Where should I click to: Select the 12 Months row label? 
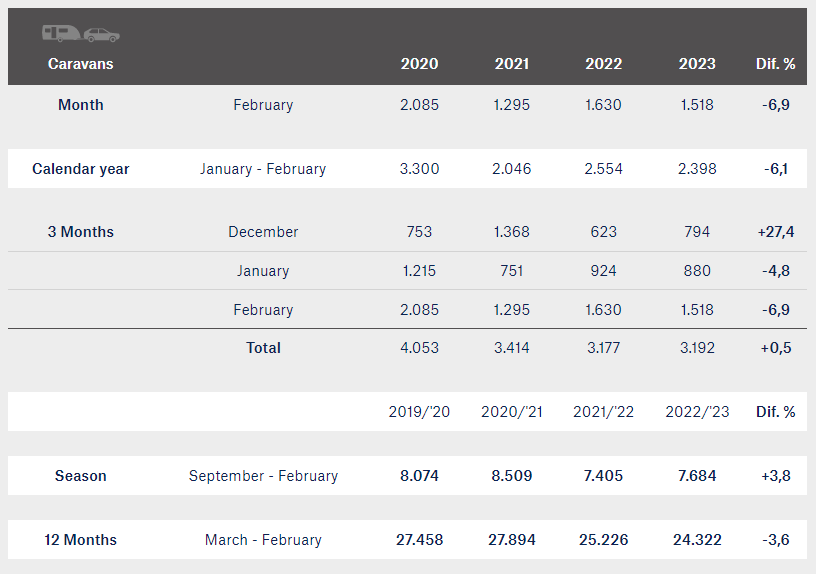coord(81,540)
